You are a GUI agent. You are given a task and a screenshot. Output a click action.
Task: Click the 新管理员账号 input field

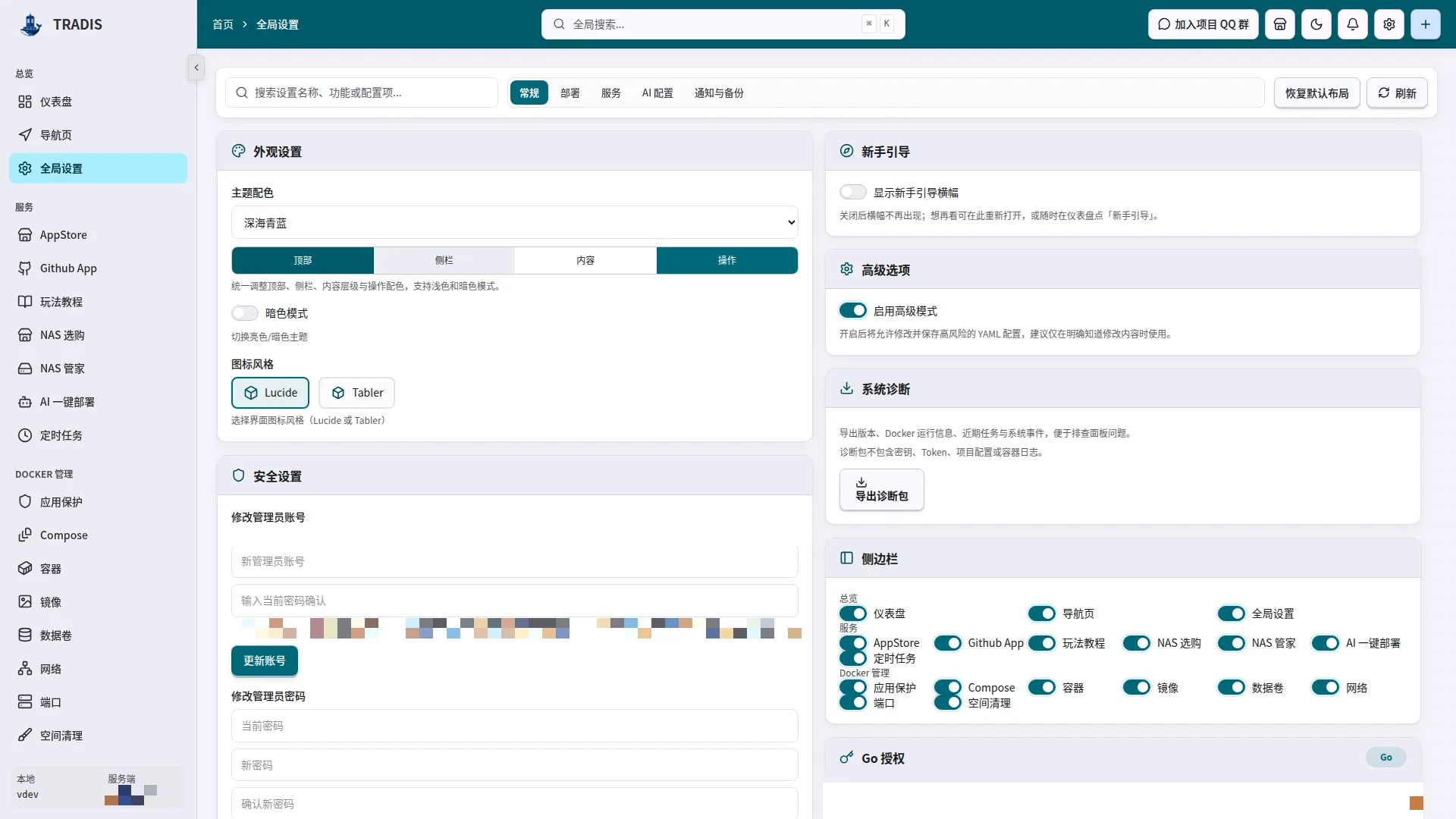515,561
